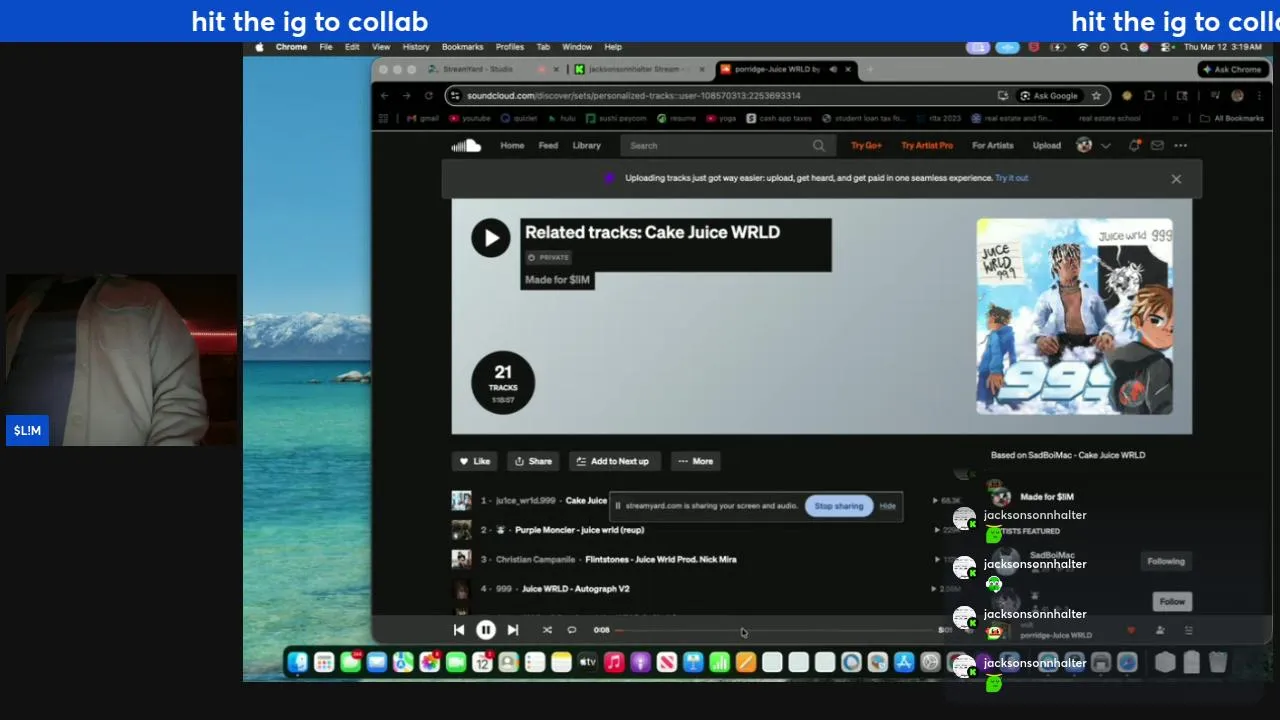Screen dimensions: 1280x720
Task: Click the search magnifier icon
Action: (x=819, y=146)
